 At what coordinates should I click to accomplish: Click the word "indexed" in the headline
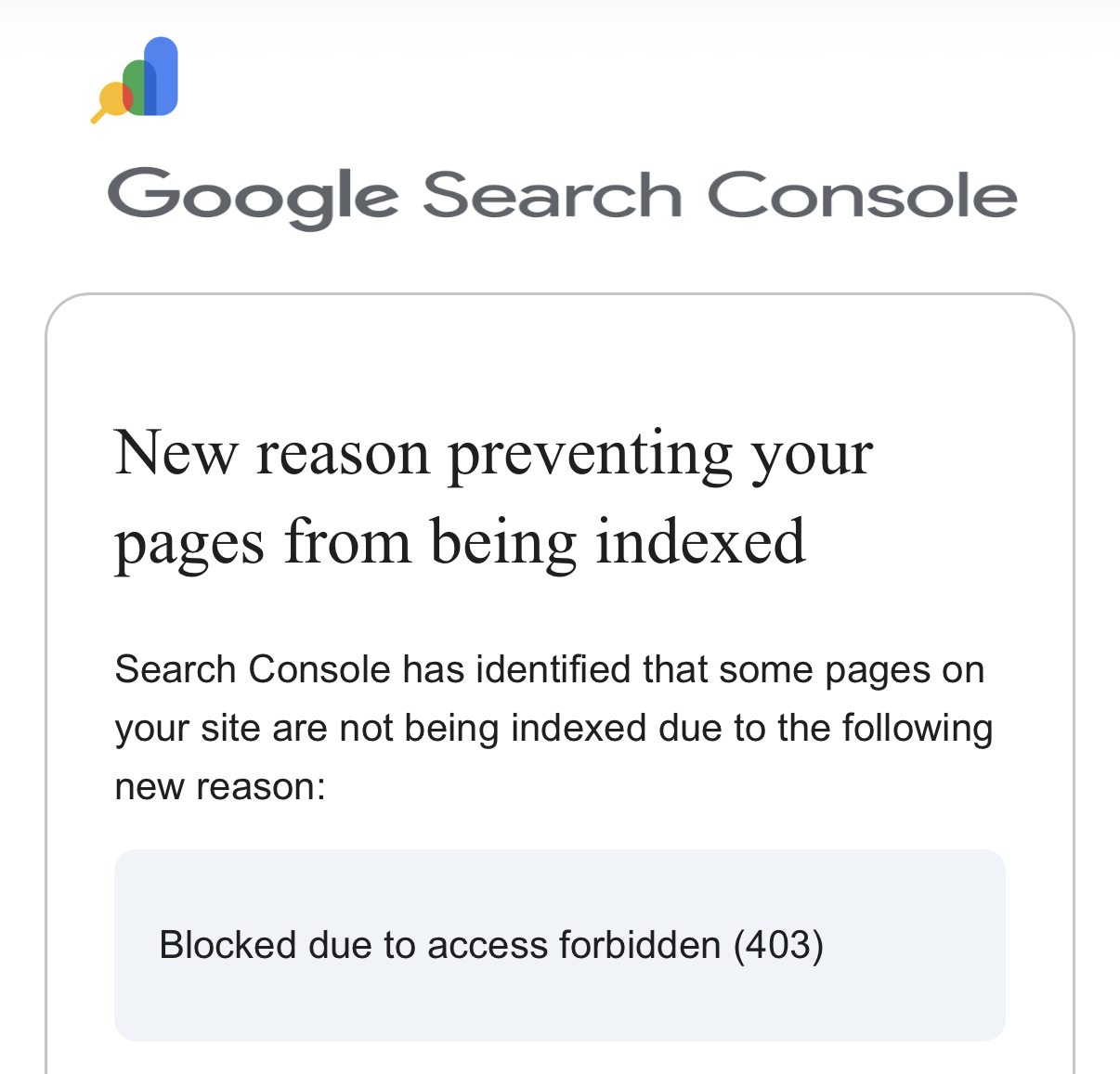[700, 541]
